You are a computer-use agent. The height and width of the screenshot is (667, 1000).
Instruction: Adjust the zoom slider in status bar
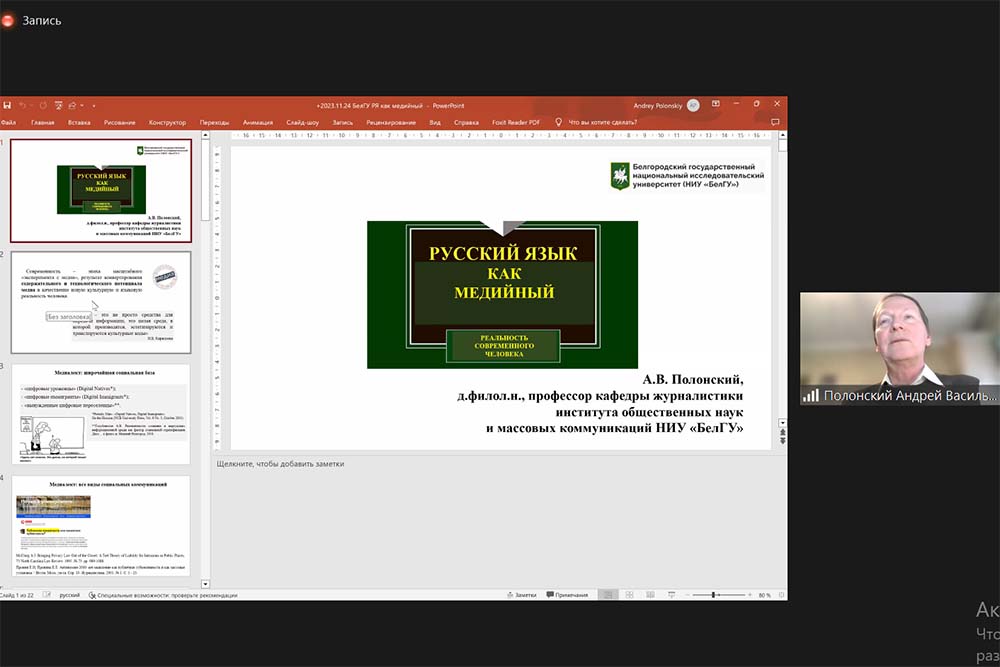[714, 595]
